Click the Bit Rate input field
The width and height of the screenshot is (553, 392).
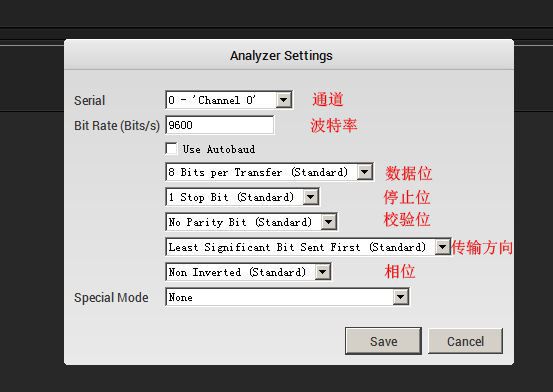pyautogui.click(x=219, y=125)
